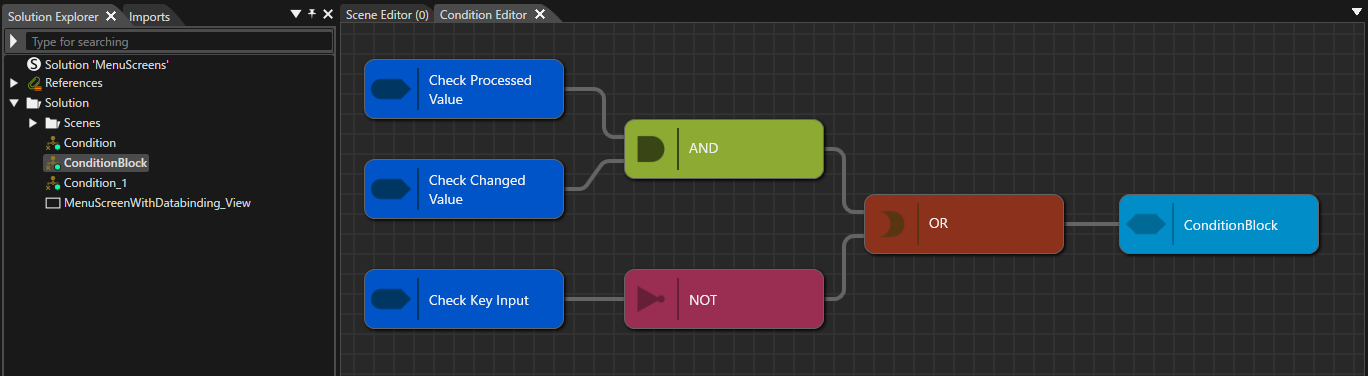1368x376 pixels.
Task: Click the 'Type for searching' input field
Action: pyautogui.click(x=179, y=42)
